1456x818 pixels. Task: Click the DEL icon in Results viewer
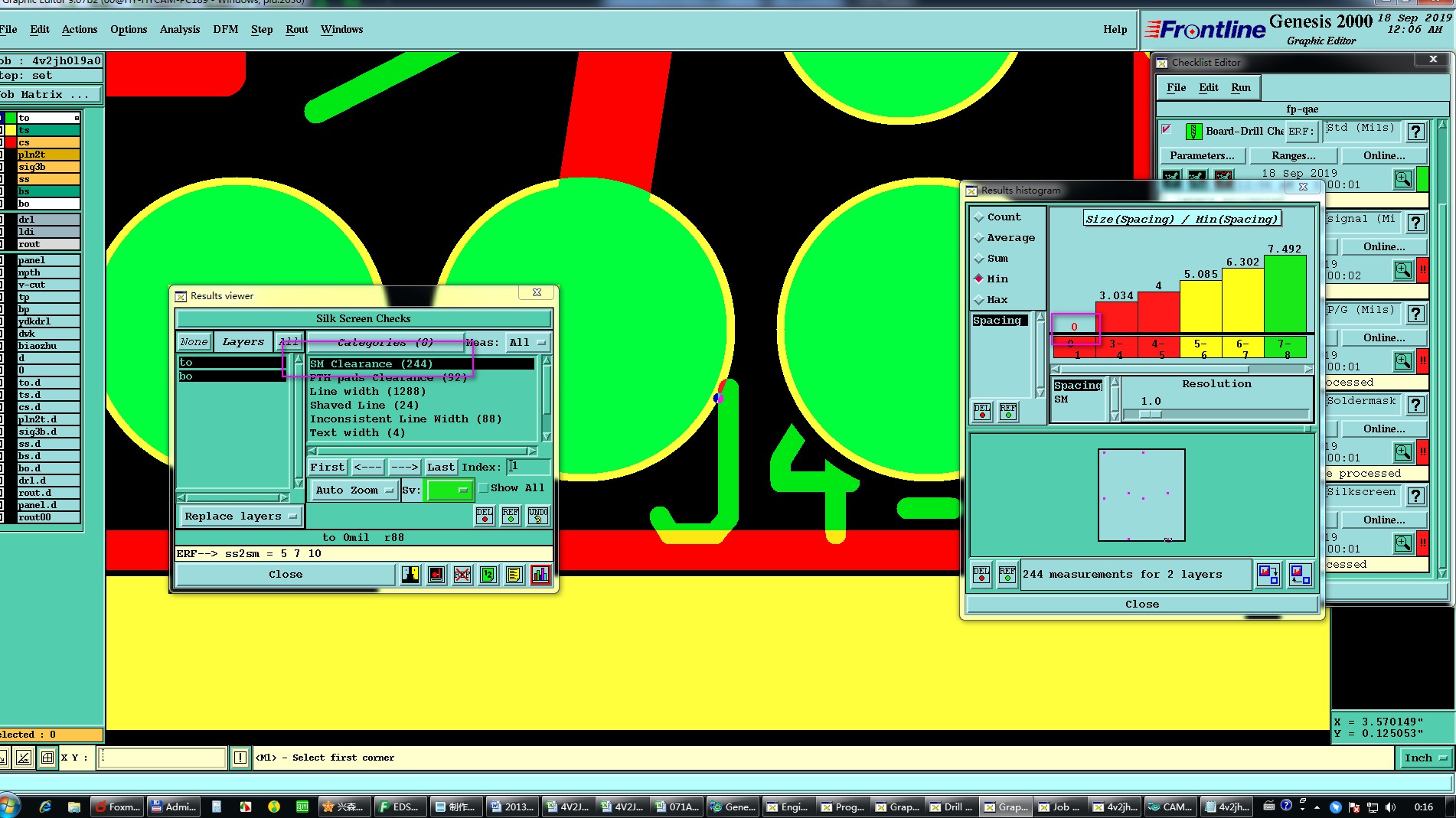pos(485,516)
